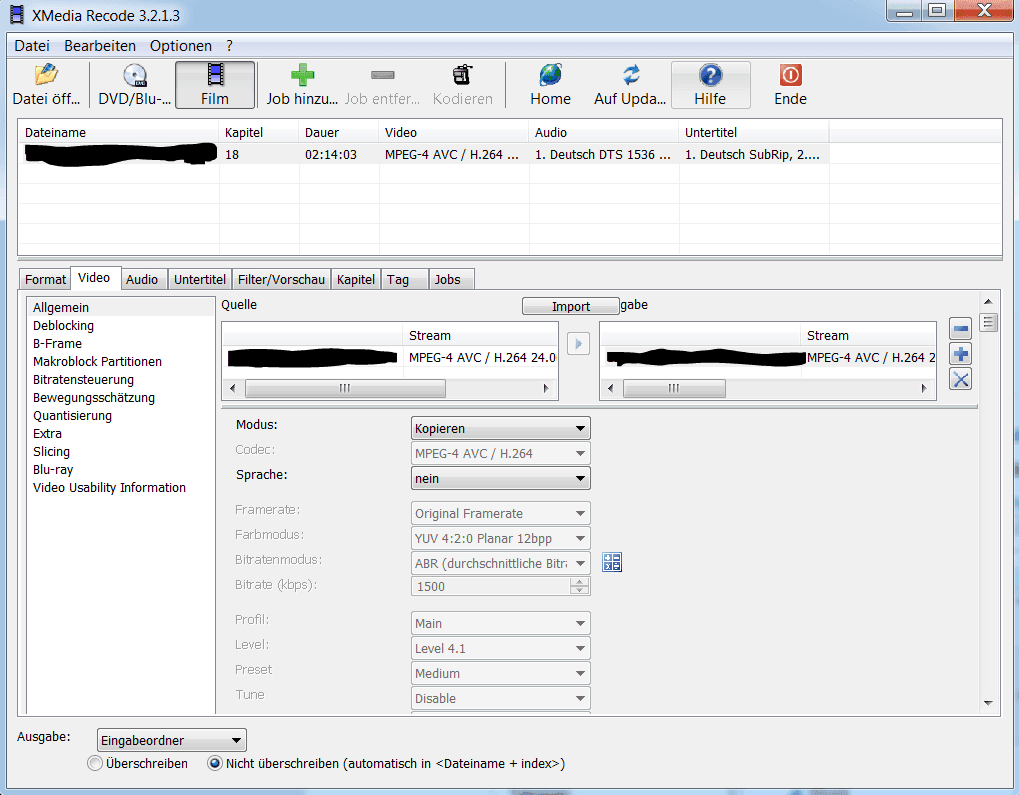
Task: Exit the program with Ende icon
Action: (x=790, y=85)
